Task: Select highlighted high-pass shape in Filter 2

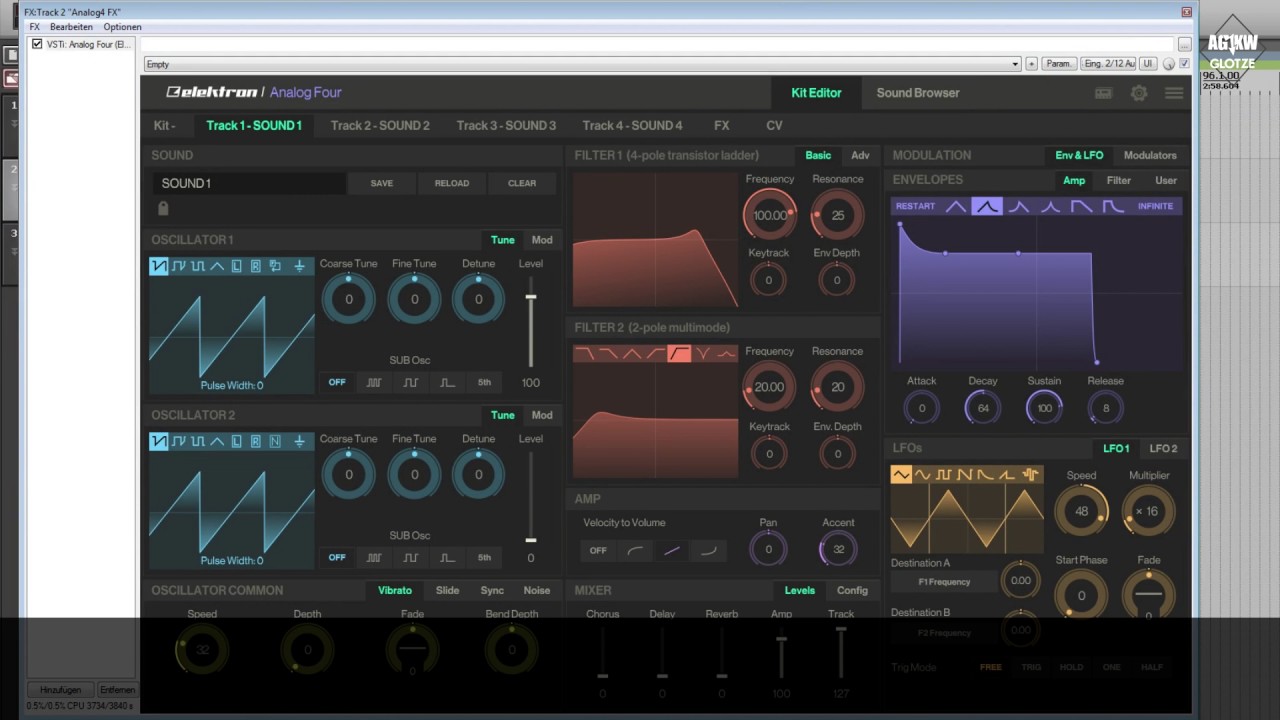Action: click(679, 353)
